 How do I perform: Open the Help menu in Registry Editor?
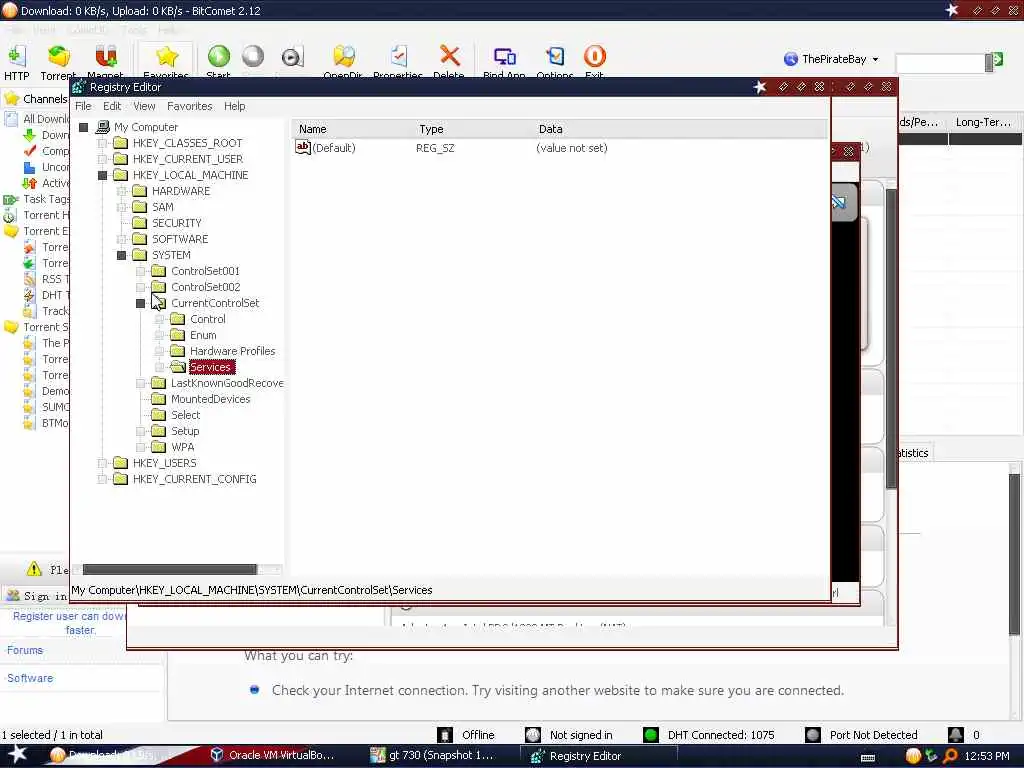pos(234,106)
